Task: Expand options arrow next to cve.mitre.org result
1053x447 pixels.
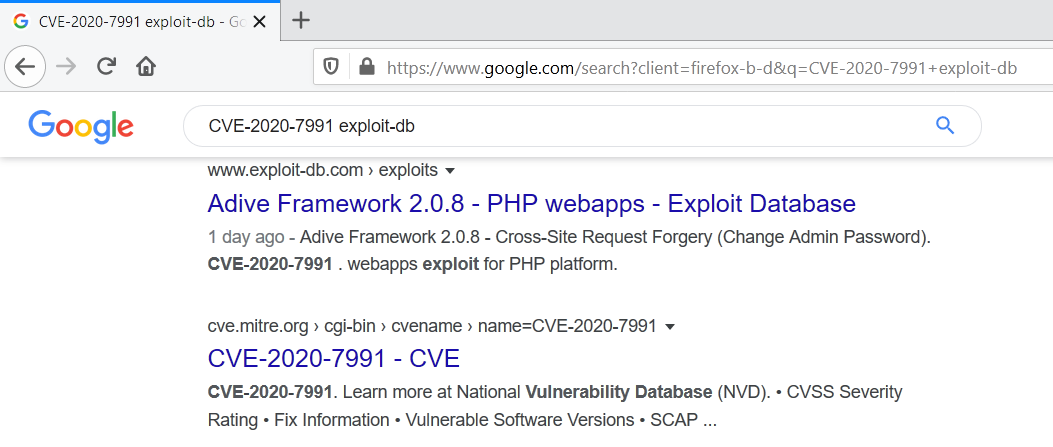Action: [x=669, y=327]
